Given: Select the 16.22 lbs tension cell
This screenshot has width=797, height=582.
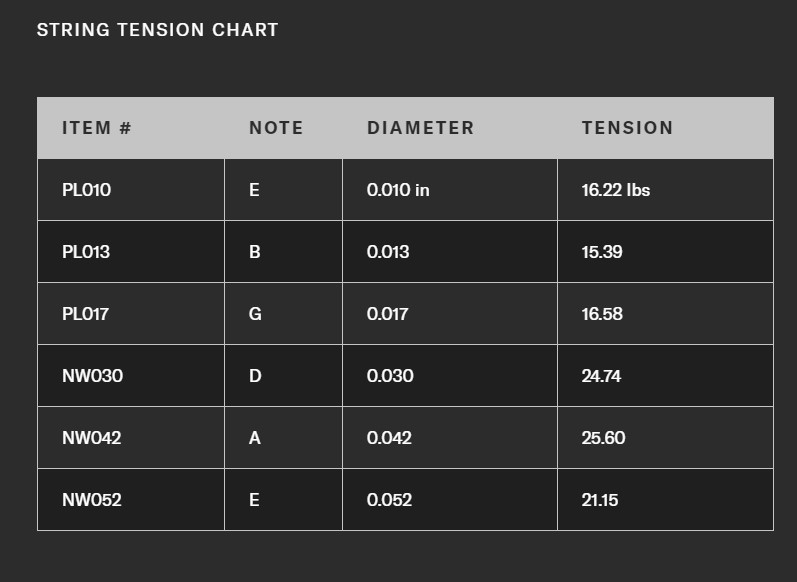Looking at the screenshot, I should pos(616,190).
